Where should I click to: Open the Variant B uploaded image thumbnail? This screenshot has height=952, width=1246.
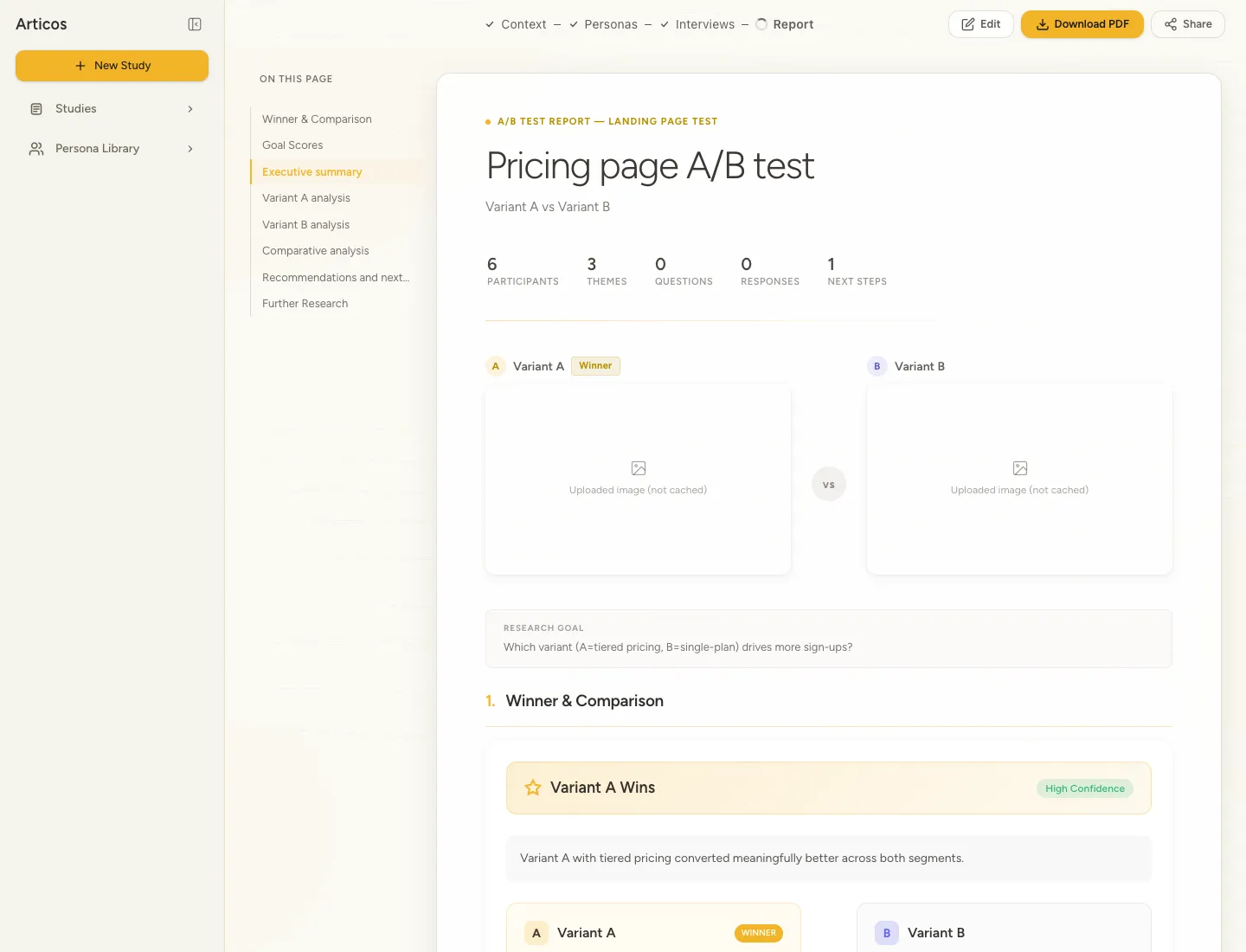pyautogui.click(x=1019, y=479)
